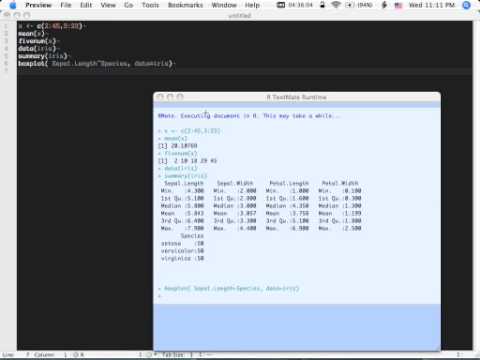Screen dimensions: 480x360
Task: Open the Tools menu
Action: pyautogui.click(x=150, y=5)
